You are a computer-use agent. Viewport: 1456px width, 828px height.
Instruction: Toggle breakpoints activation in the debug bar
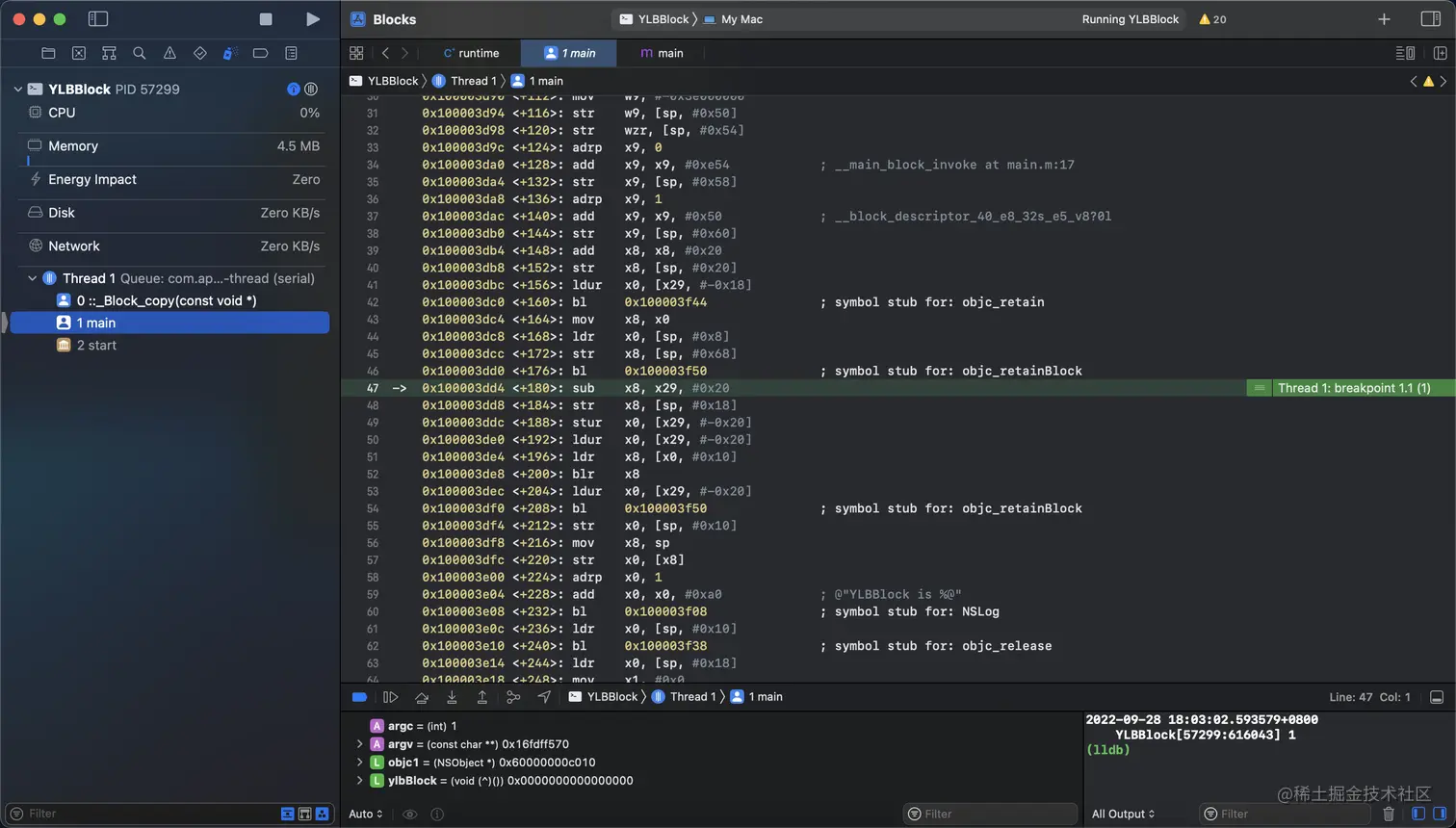tap(359, 697)
